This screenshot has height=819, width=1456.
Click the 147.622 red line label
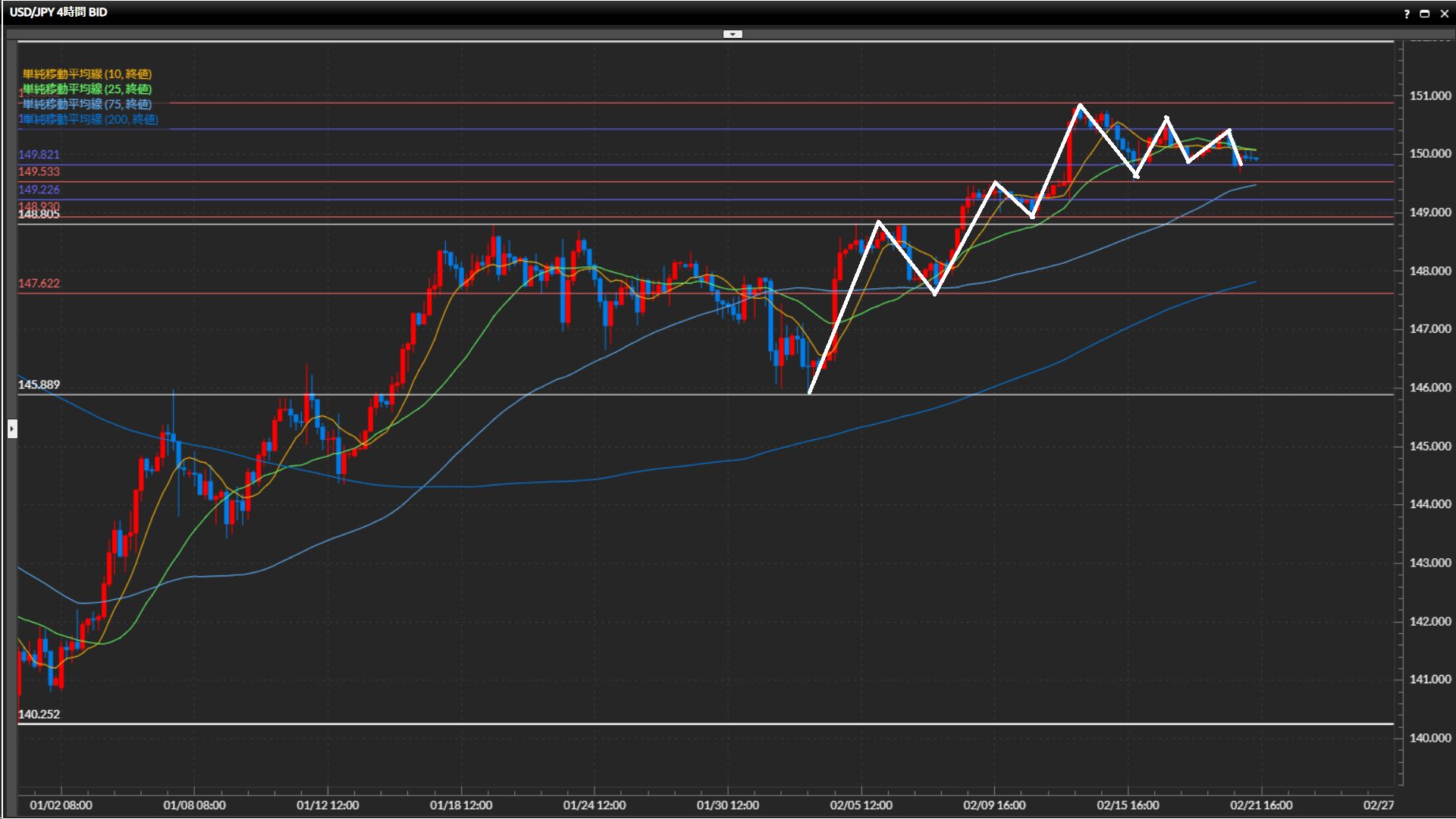pyautogui.click(x=39, y=283)
